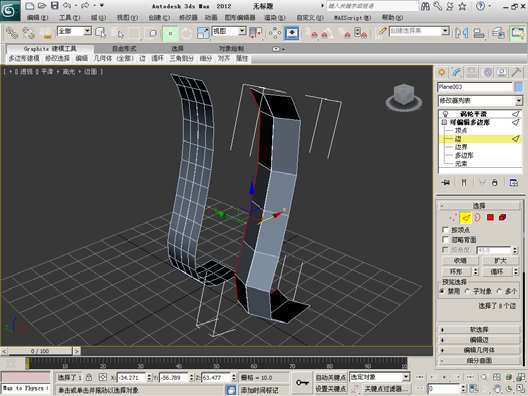This screenshot has width=528, height=396.
Task: Click the 3ds Max application logo button
Action: 9,10
